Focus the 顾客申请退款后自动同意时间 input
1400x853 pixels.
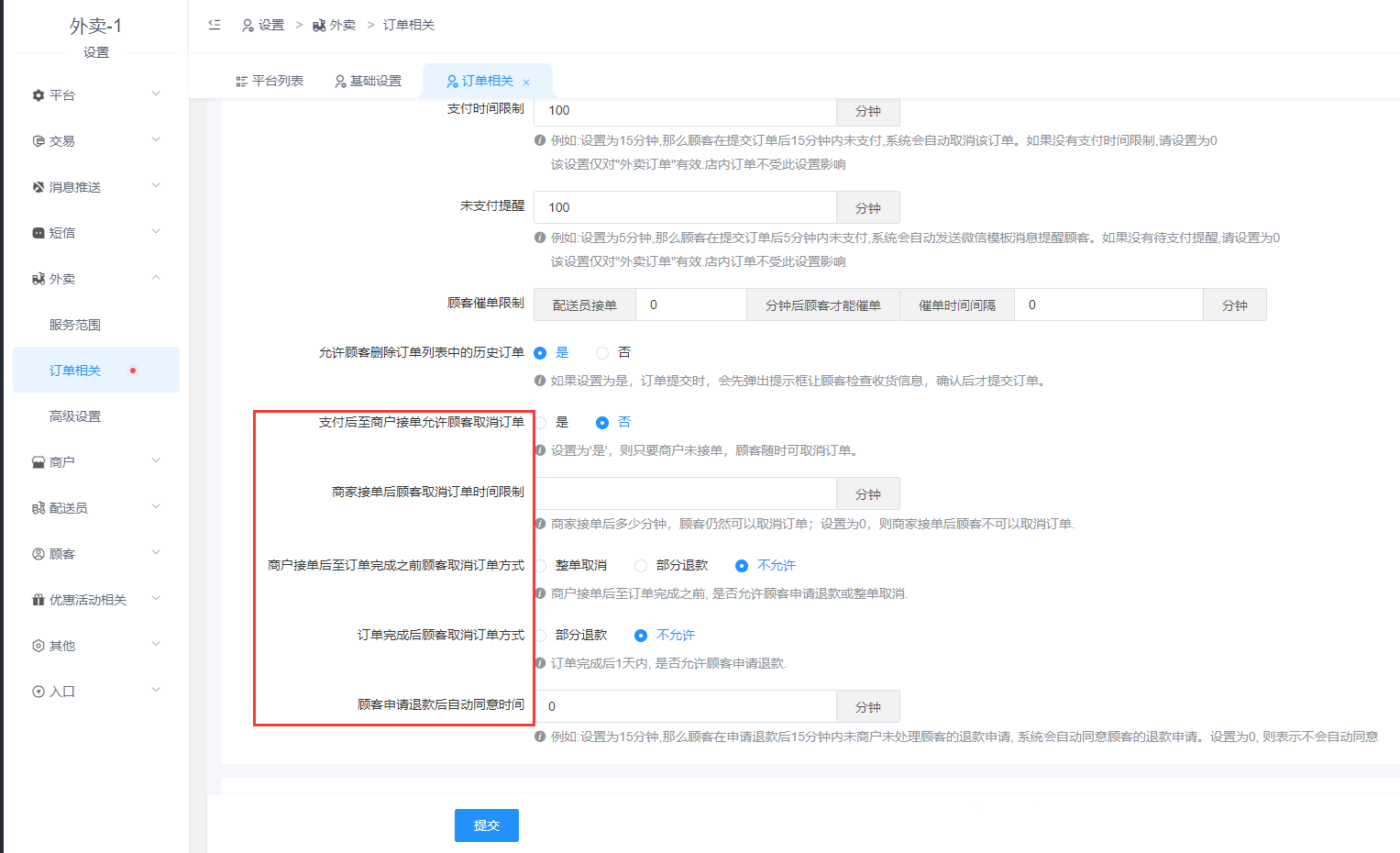tap(685, 706)
